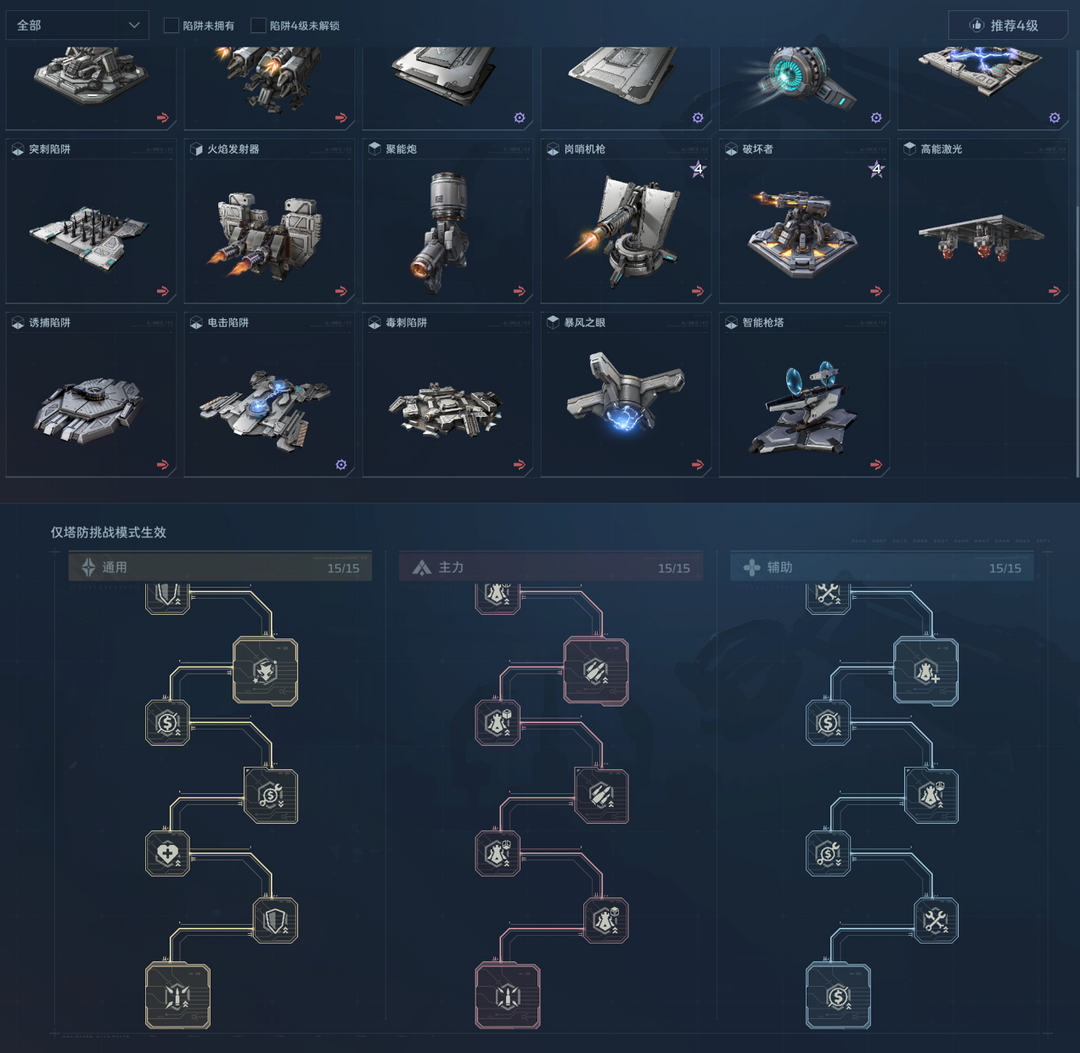Click the 推荐4级 button
Screen dimensions: 1080x1053
pyautogui.click(x=1008, y=25)
